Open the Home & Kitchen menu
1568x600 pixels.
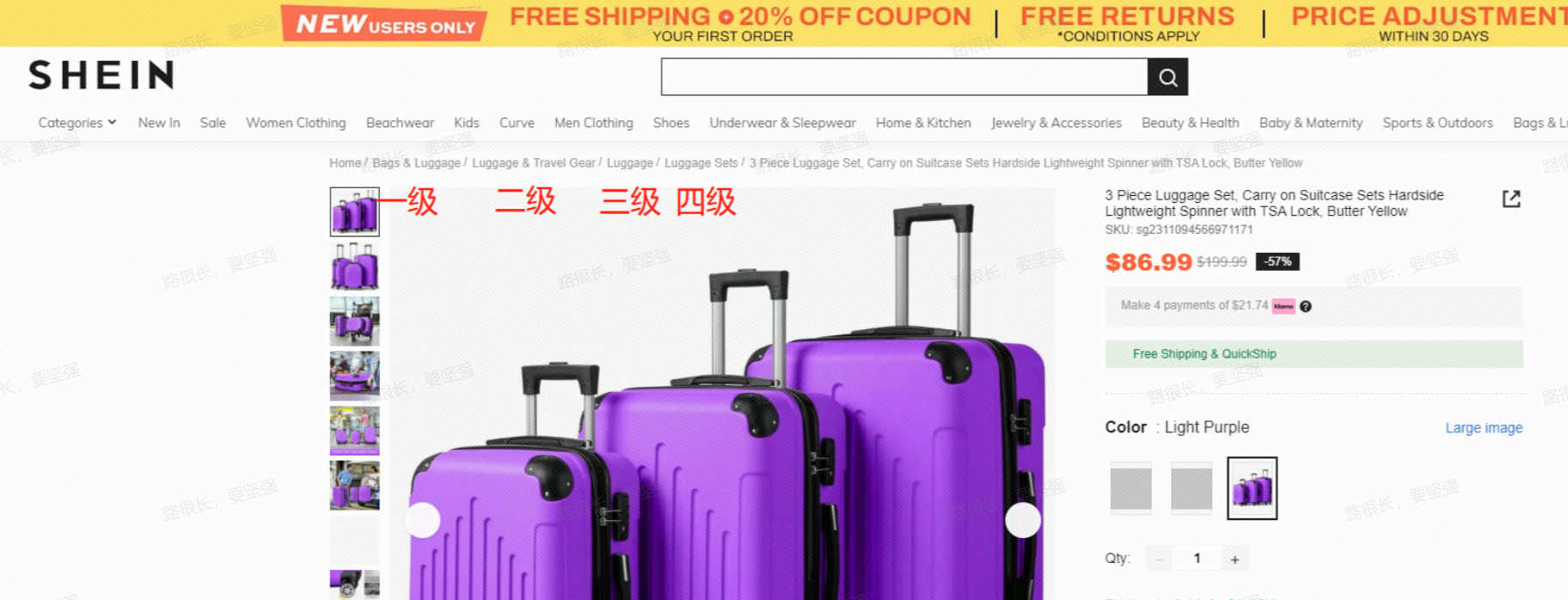point(923,123)
